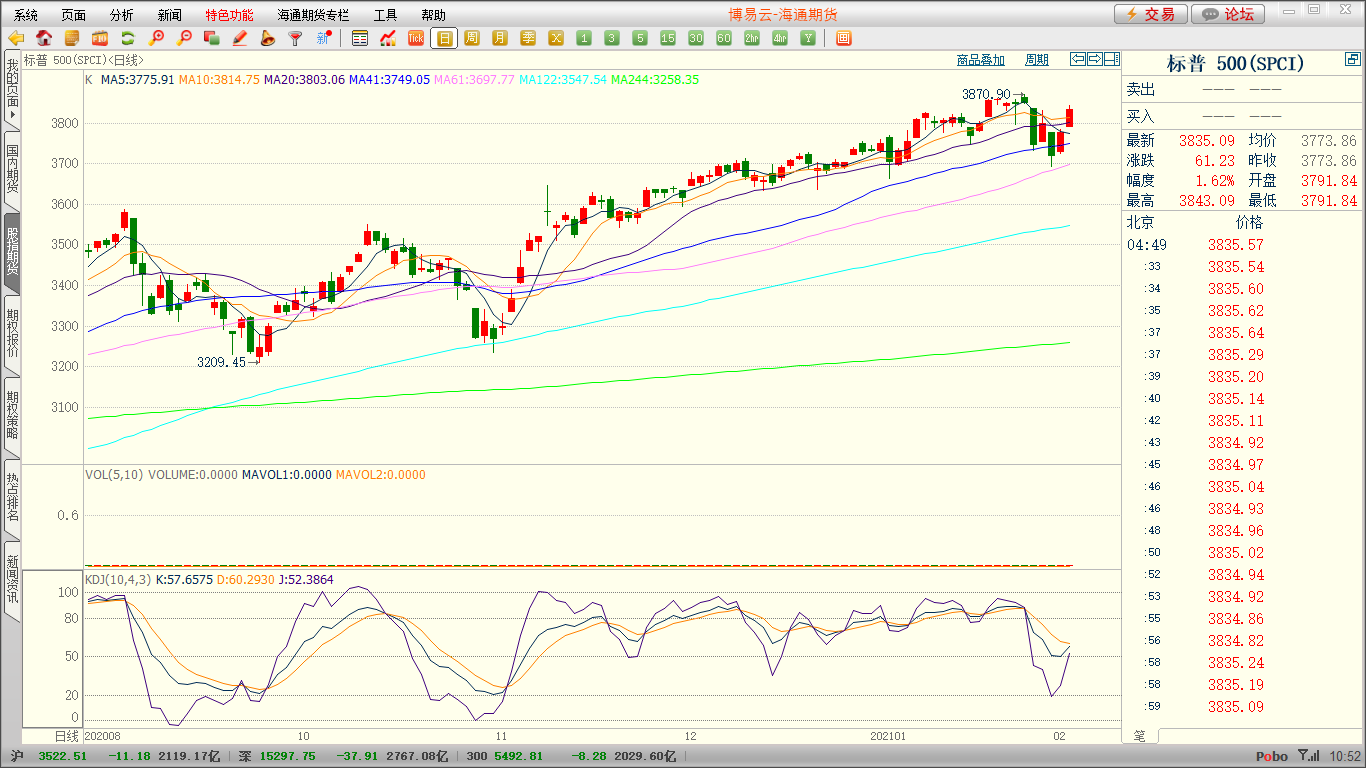The height and width of the screenshot is (768, 1366).
Task: Click the 沪 index value 3522.51
Action: pyautogui.click(x=63, y=757)
